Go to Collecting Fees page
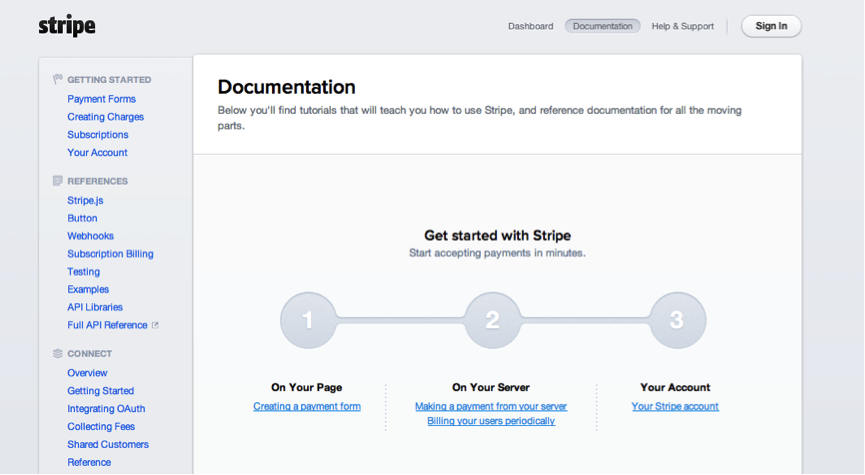865x475 pixels. point(101,426)
